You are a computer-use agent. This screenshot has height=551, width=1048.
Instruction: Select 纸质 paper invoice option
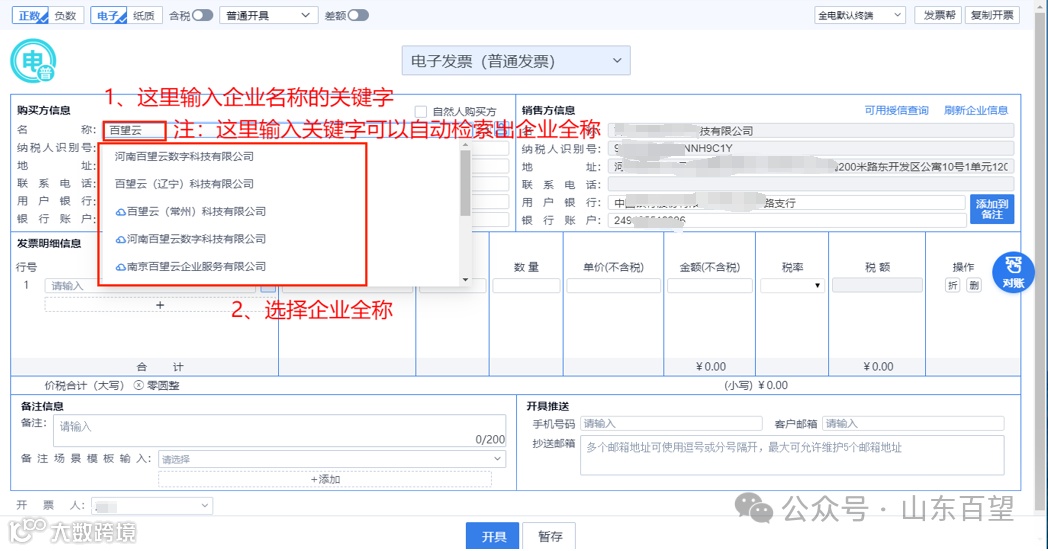point(144,15)
